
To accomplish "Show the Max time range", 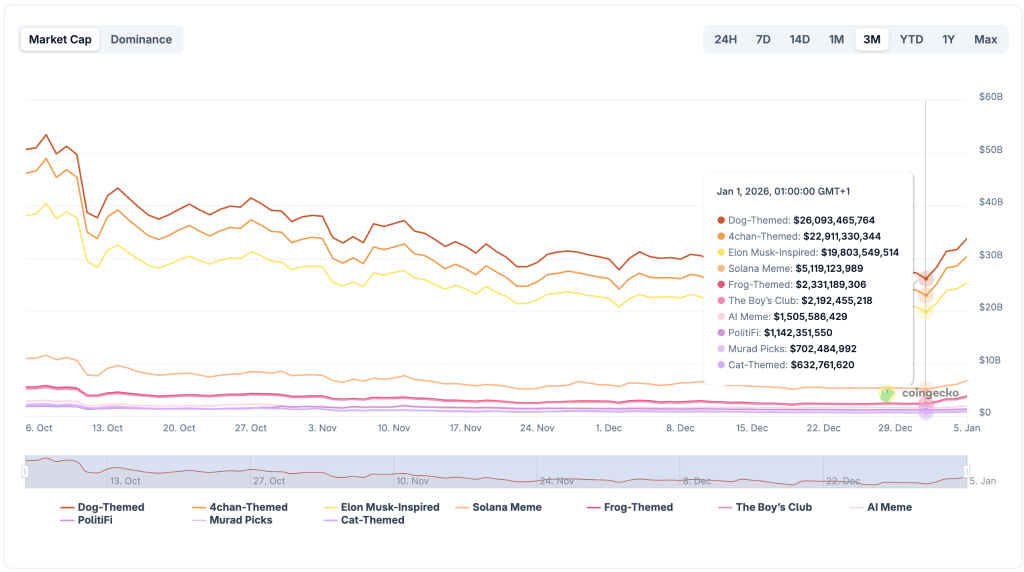I will pos(985,39).
